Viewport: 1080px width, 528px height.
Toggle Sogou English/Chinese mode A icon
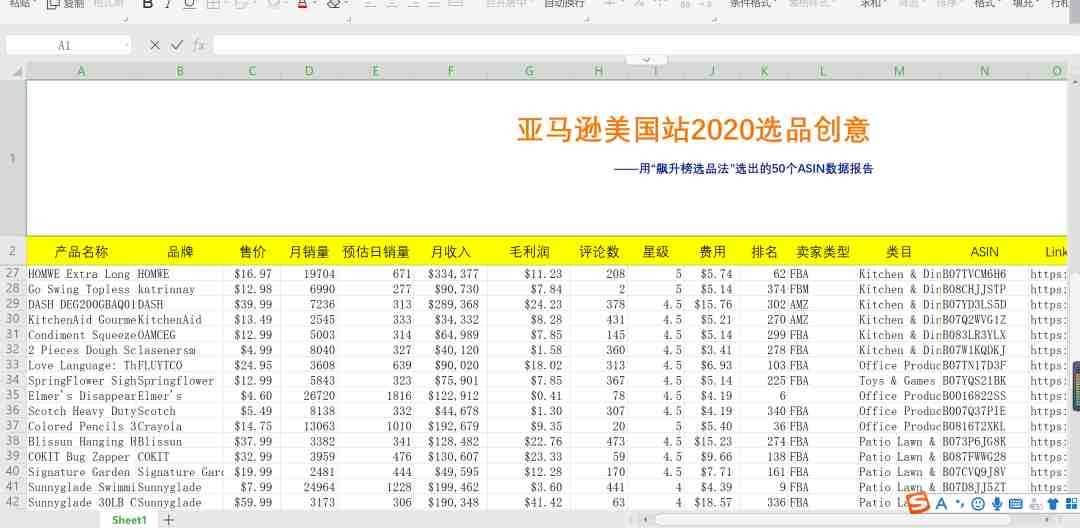coord(942,504)
